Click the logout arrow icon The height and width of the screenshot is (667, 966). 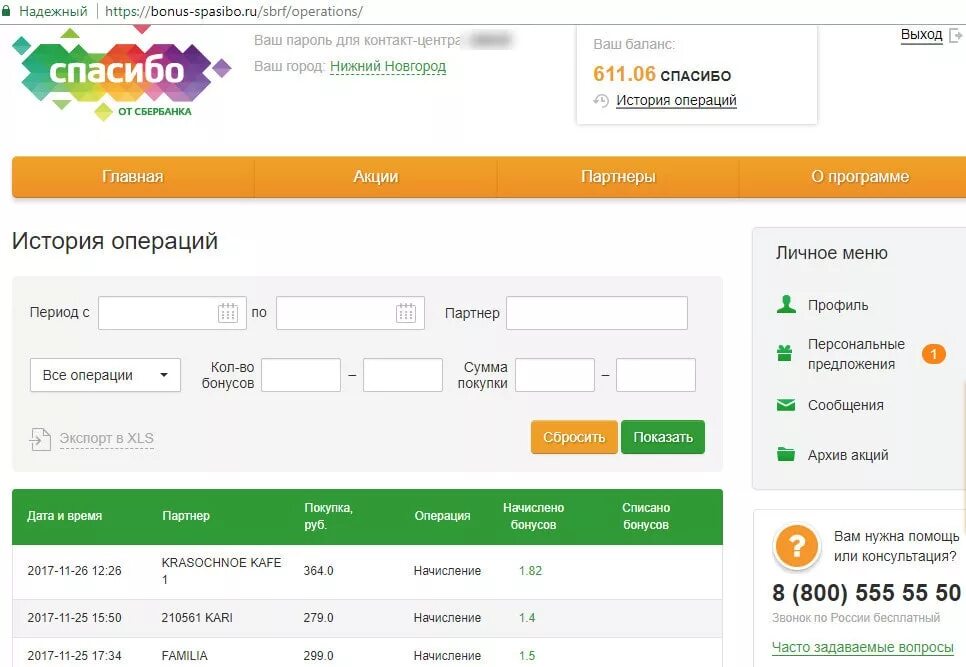click(956, 35)
